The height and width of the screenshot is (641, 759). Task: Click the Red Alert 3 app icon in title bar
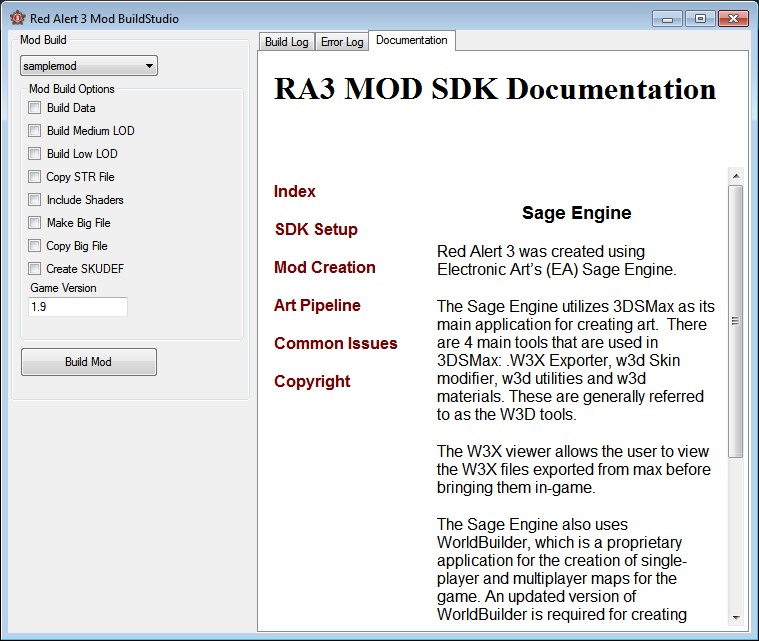coord(17,18)
